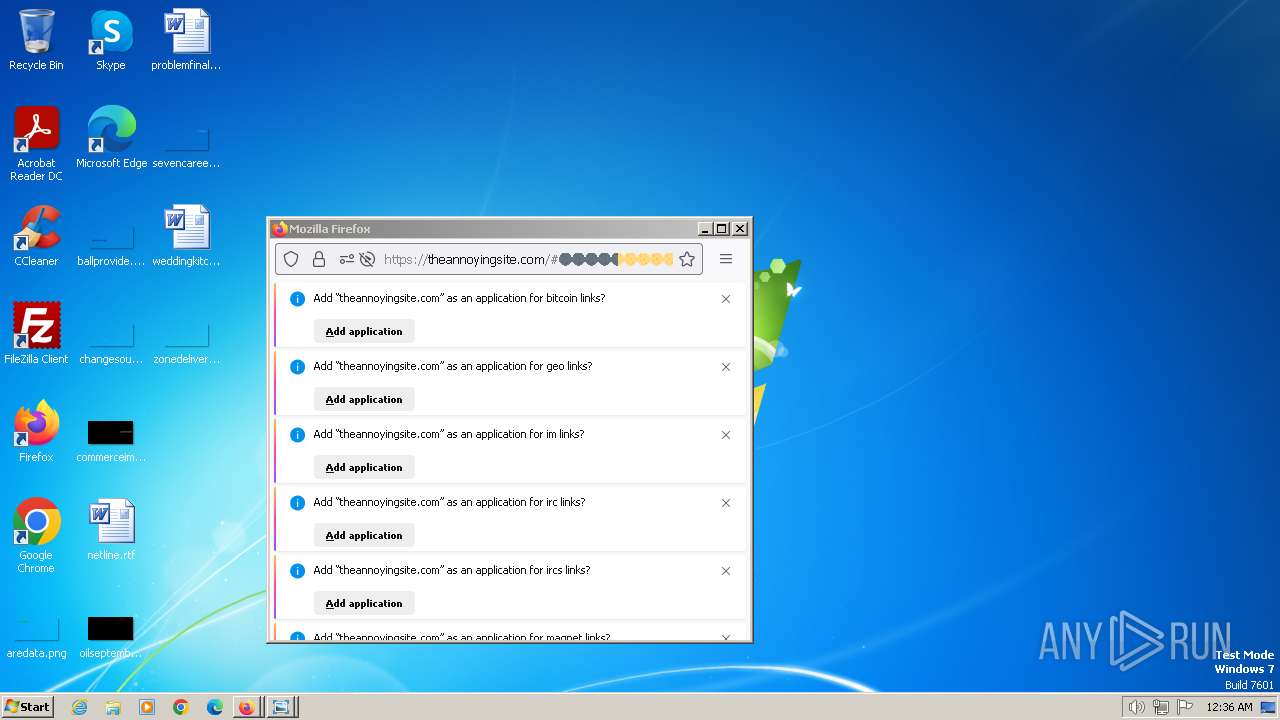Image resolution: width=1280 pixels, height=720 pixels.
Task: Click the 12:36 AM taskbar clock
Action: click(x=1229, y=707)
